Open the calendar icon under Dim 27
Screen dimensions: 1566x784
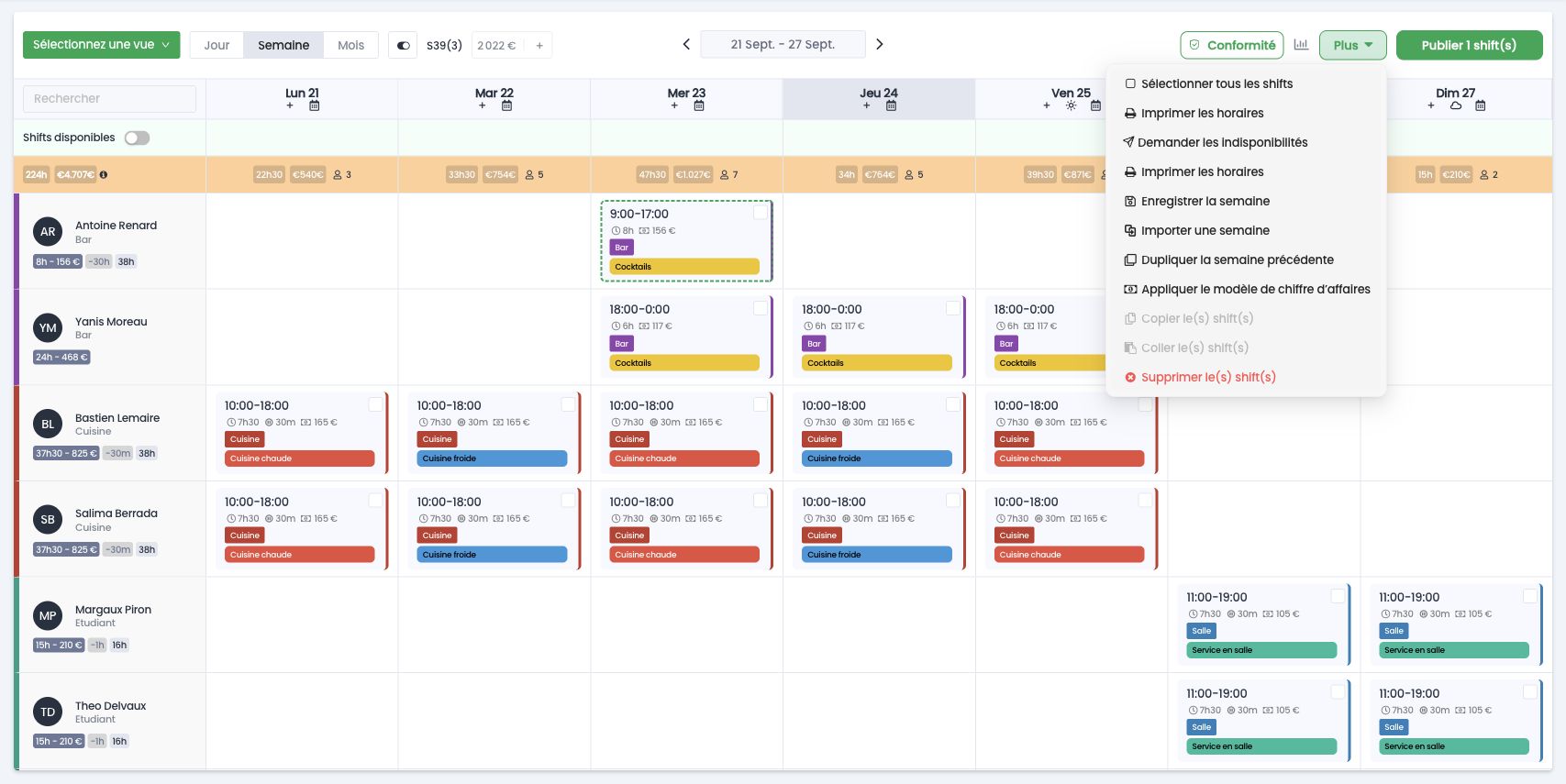pyautogui.click(x=1481, y=105)
